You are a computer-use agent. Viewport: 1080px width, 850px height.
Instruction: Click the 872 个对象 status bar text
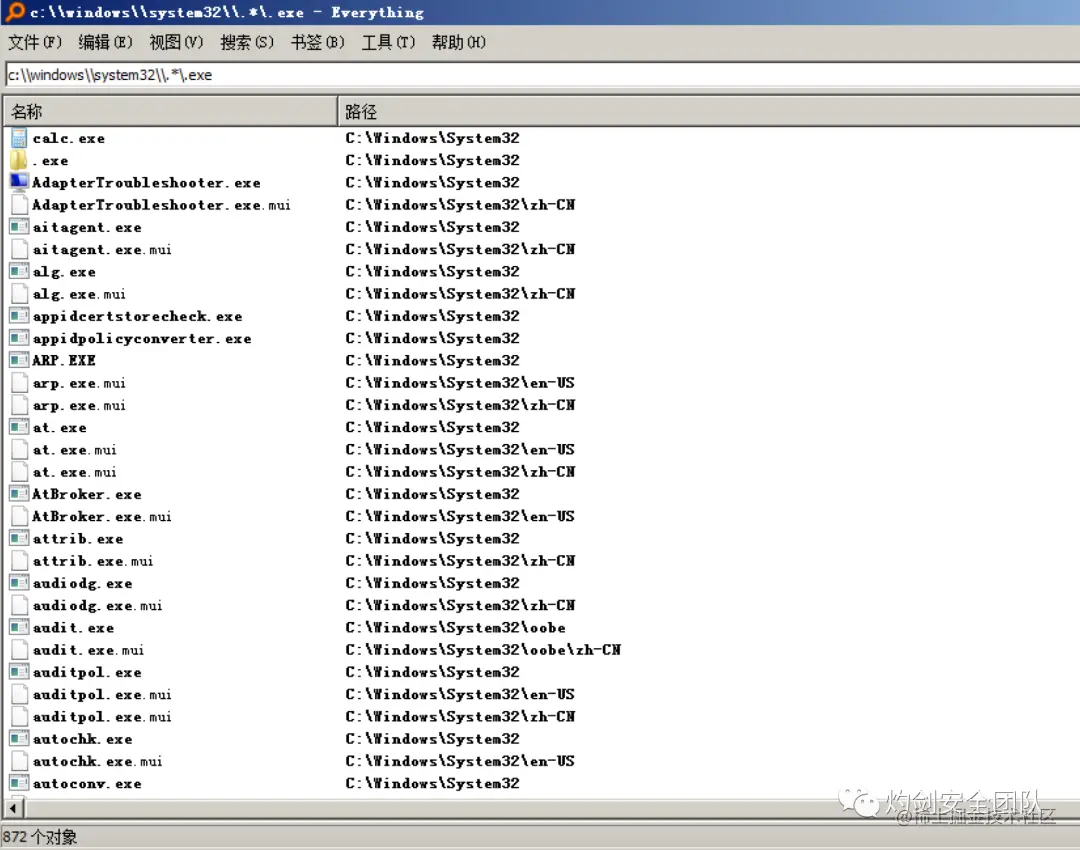pos(40,837)
